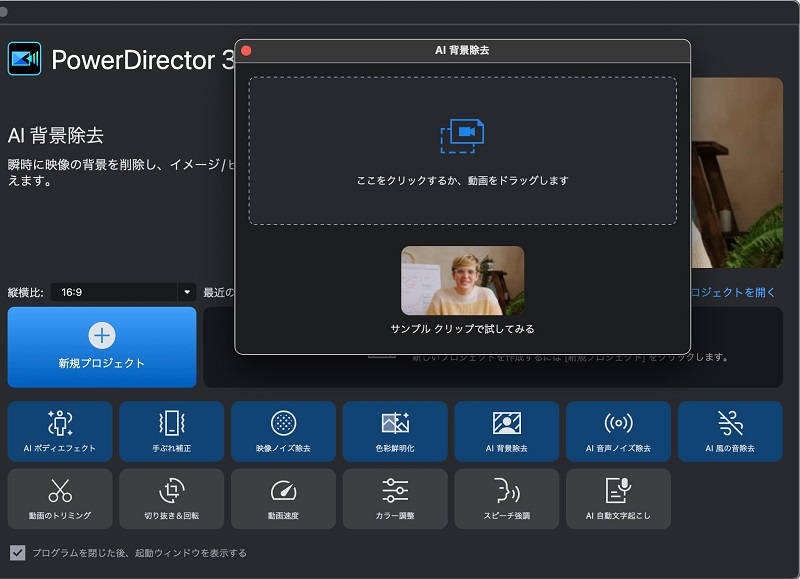Open the 縦横比 aspect ratio dropdown

(120, 292)
